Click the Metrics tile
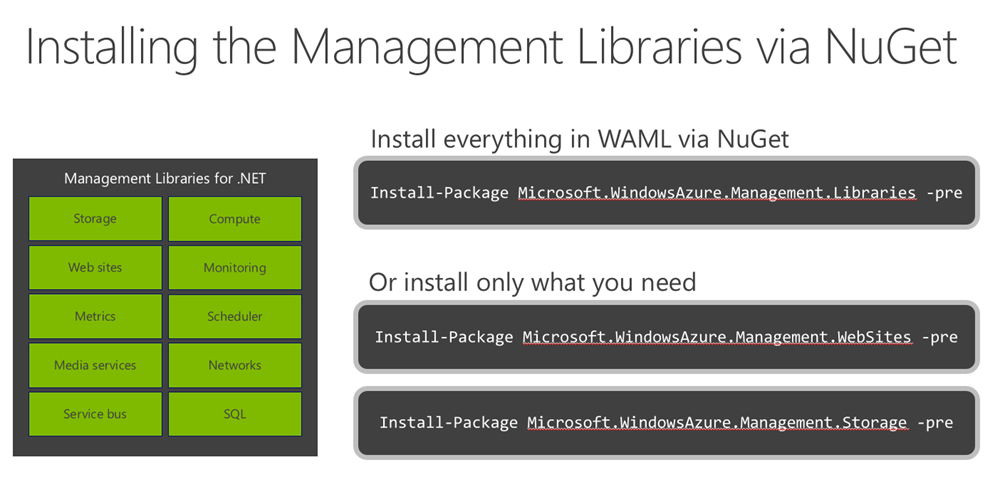The height and width of the screenshot is (477, 1000). (x=95, y=316)
